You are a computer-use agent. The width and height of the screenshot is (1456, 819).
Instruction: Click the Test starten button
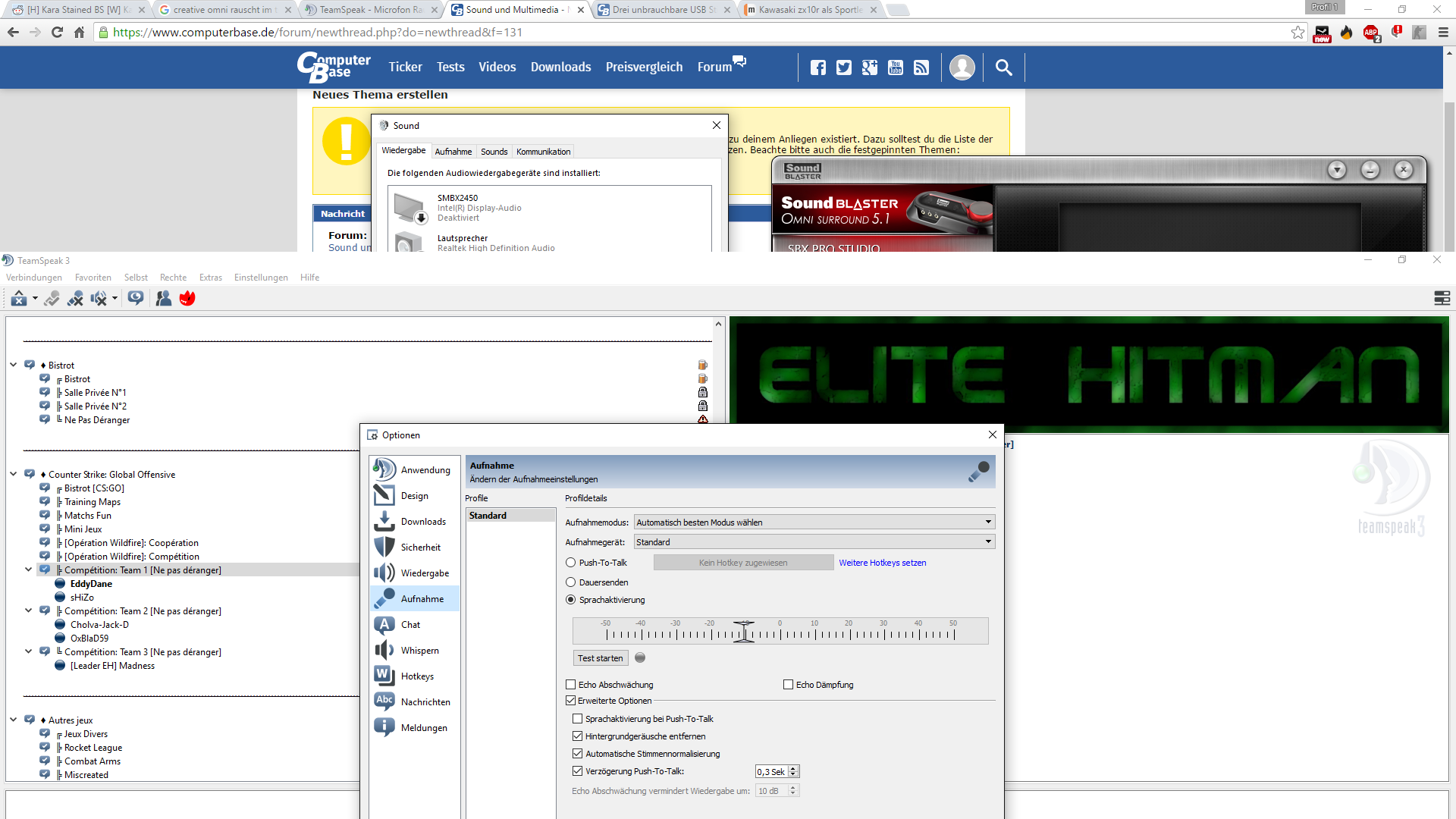601,658
